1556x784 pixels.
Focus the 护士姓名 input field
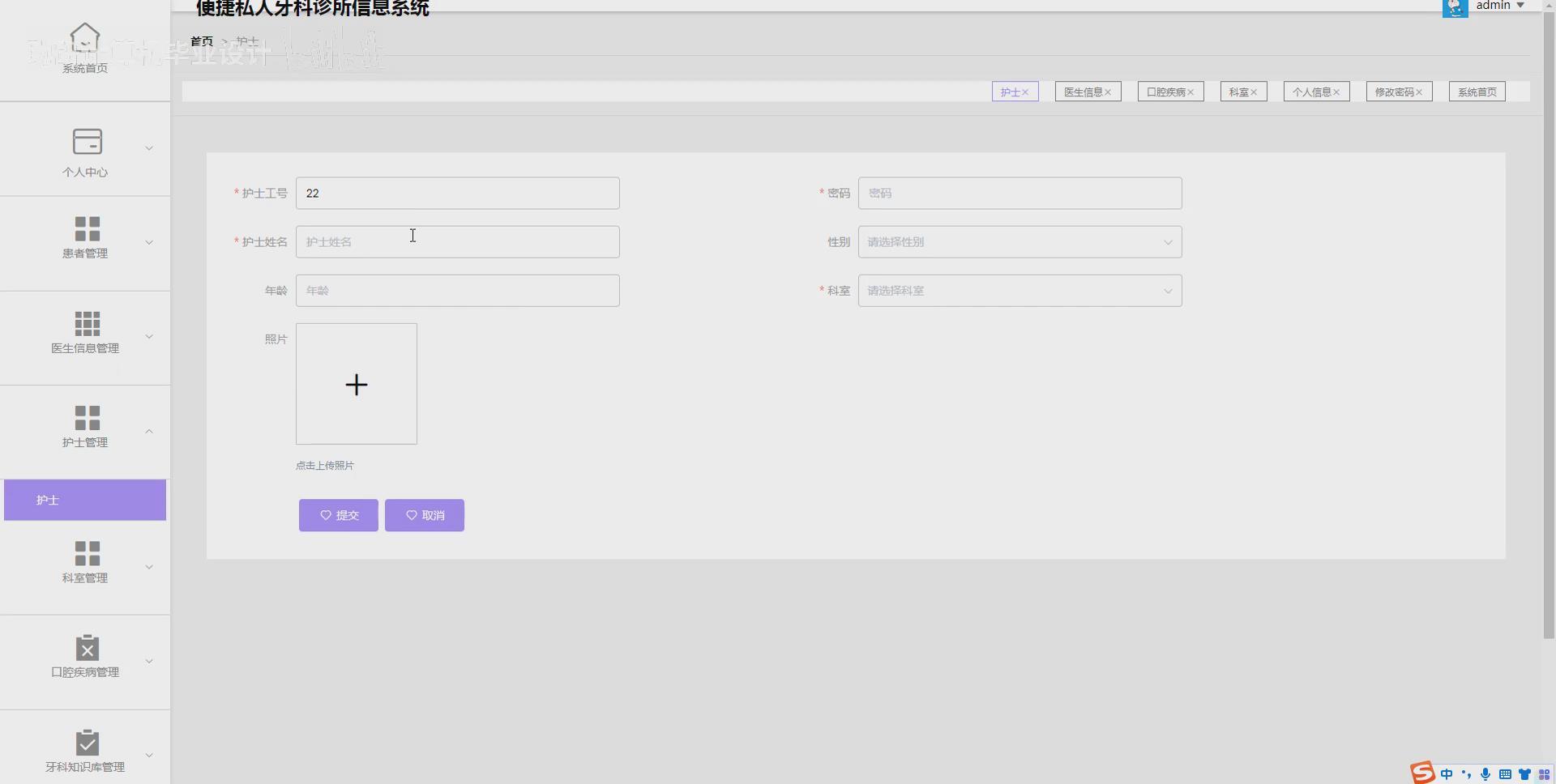click(458, 242)
